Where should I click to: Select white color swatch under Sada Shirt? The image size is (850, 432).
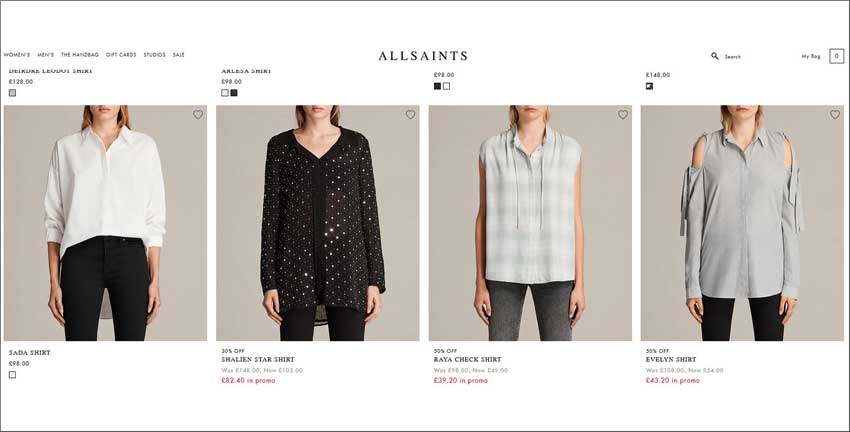click(12, 375)
